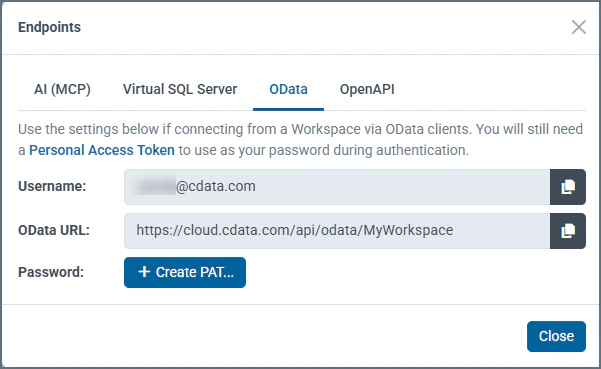Screen dimensions: 601x369
Task: Open the Virtual SQL Server tab
Action: (x=180, y=89)
